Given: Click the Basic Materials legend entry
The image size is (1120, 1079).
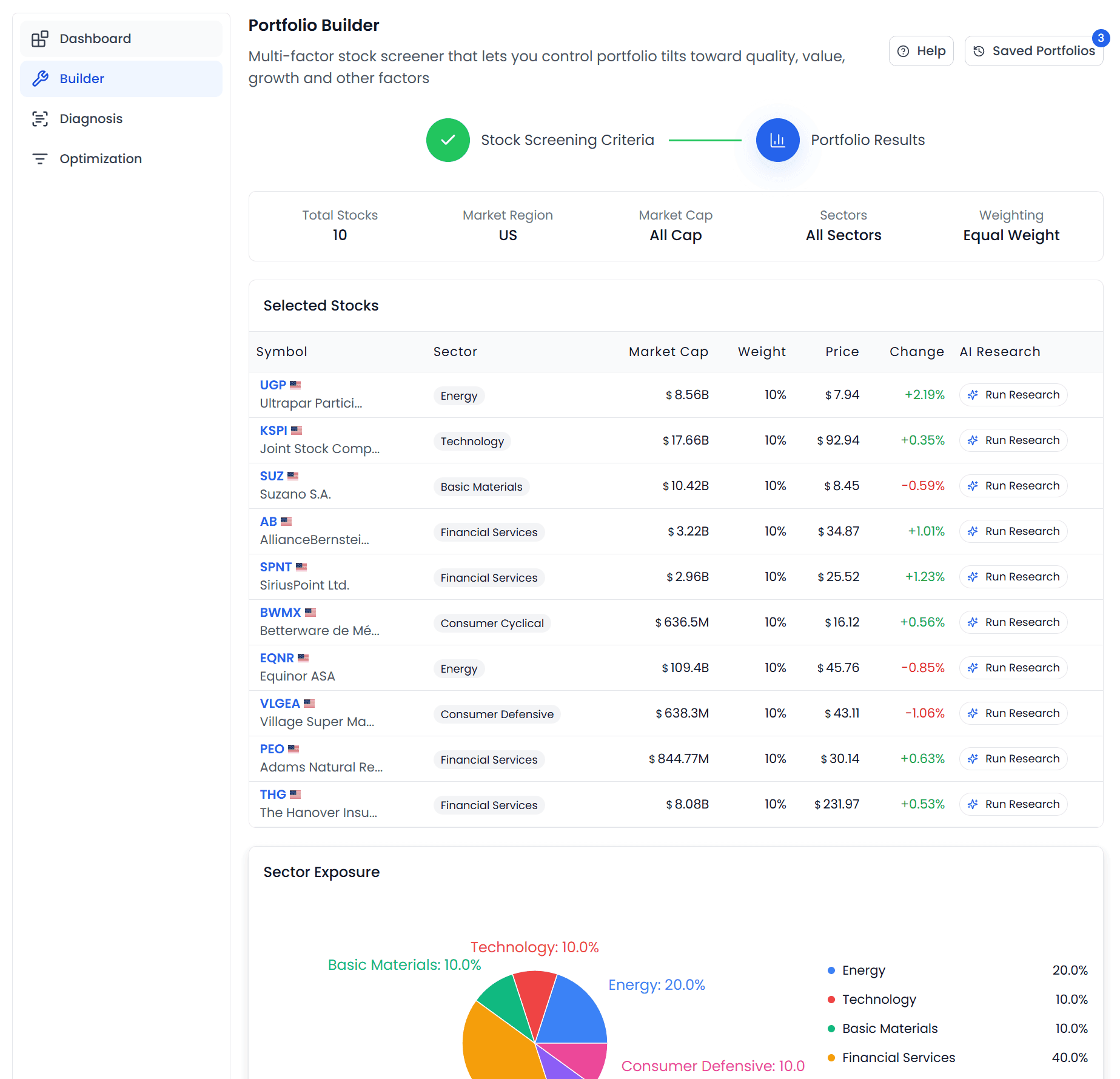Looking at the screenshot, I should coord(958,1029).
